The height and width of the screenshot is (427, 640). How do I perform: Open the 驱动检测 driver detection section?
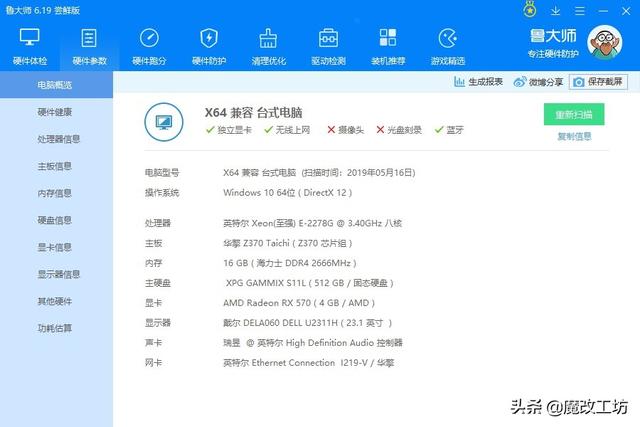(328, 46)
